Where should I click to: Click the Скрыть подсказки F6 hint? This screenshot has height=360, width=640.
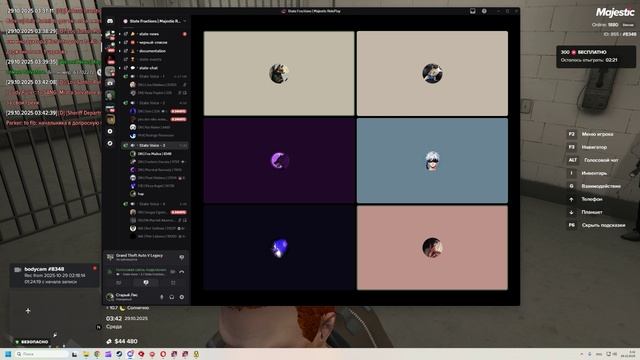pos(597,225)
